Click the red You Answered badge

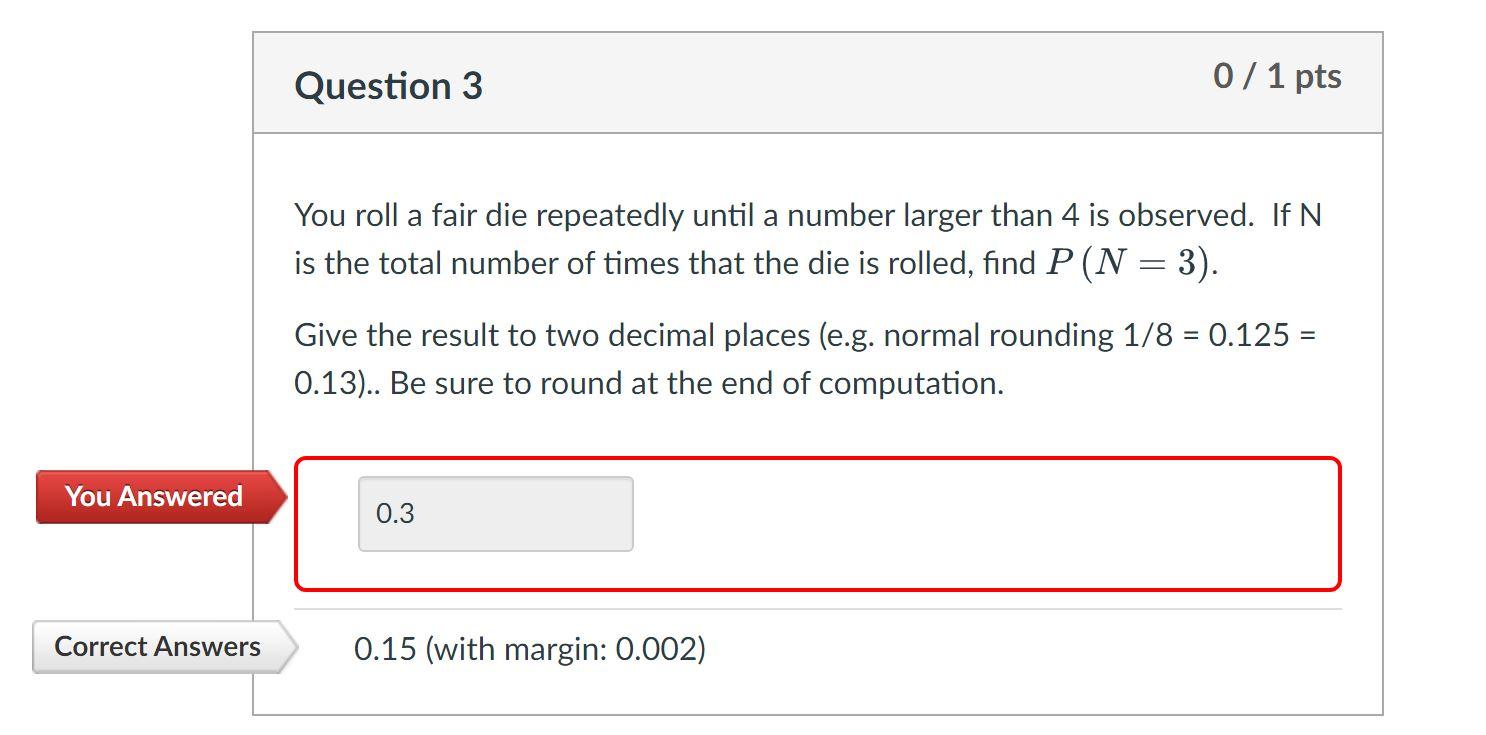coord(150,495)
